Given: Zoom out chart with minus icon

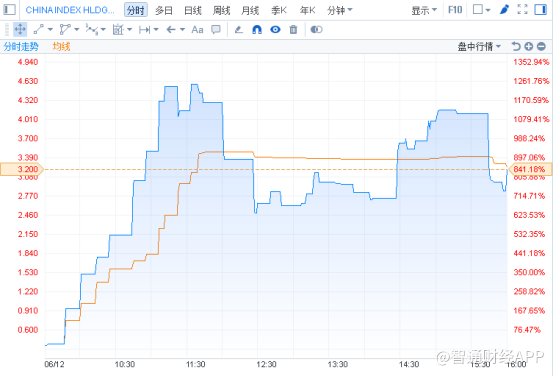Looking at the screenshot, I should [541, 46].
